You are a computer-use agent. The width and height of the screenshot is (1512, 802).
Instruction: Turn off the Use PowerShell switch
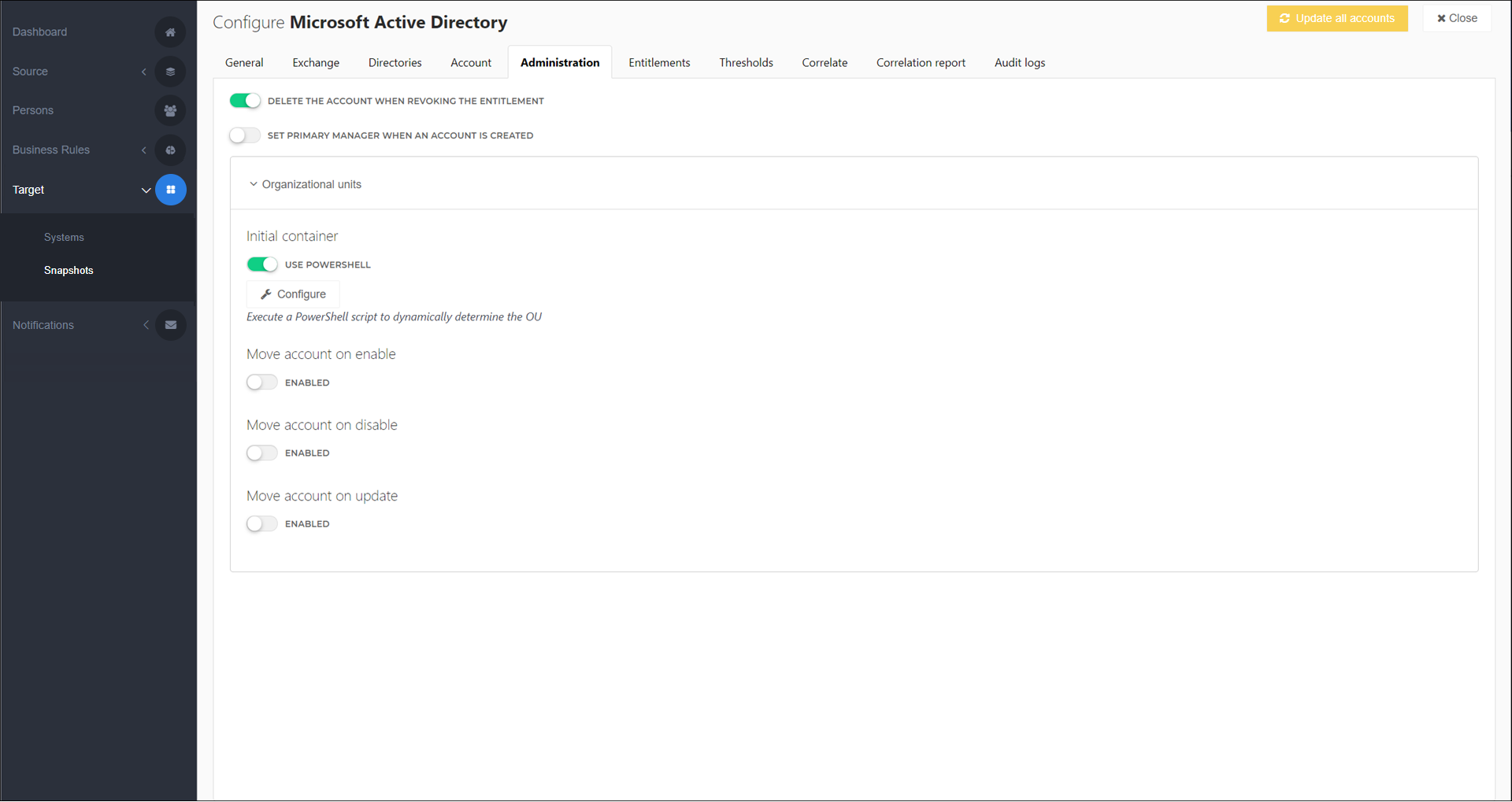tap(262, 264)
